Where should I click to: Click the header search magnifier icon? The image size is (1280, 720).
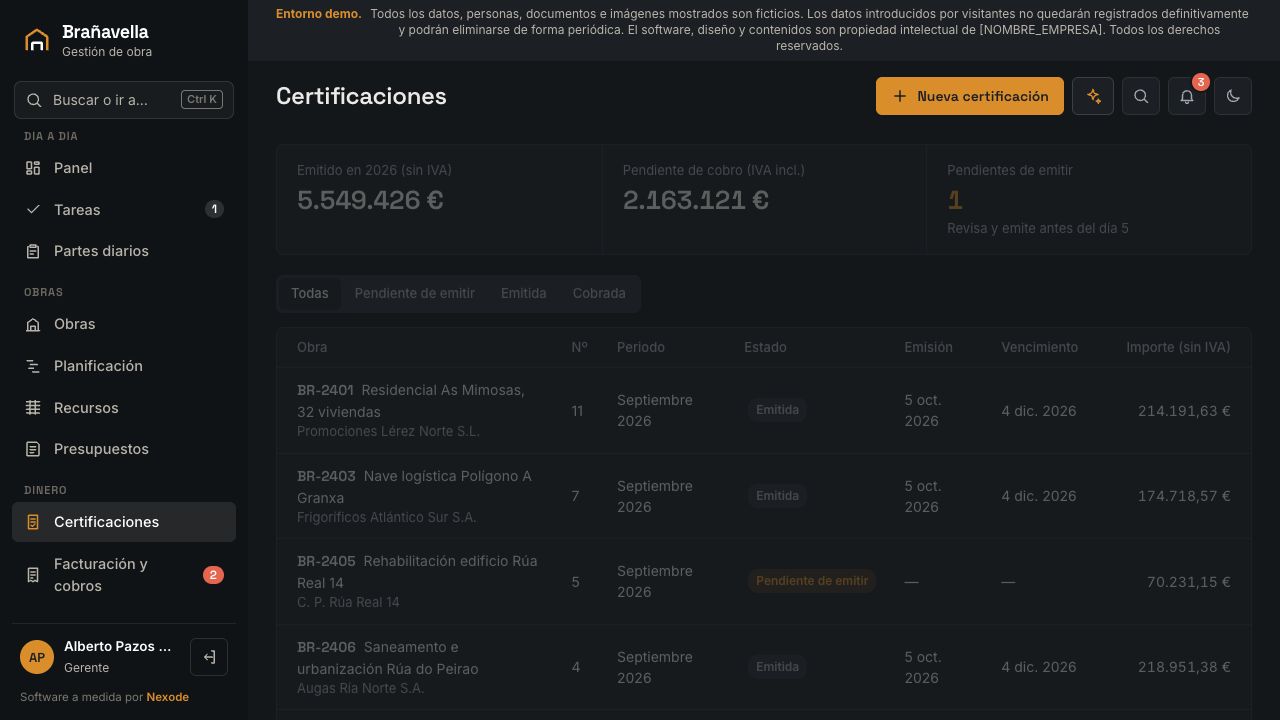[x=1141, y=96]
